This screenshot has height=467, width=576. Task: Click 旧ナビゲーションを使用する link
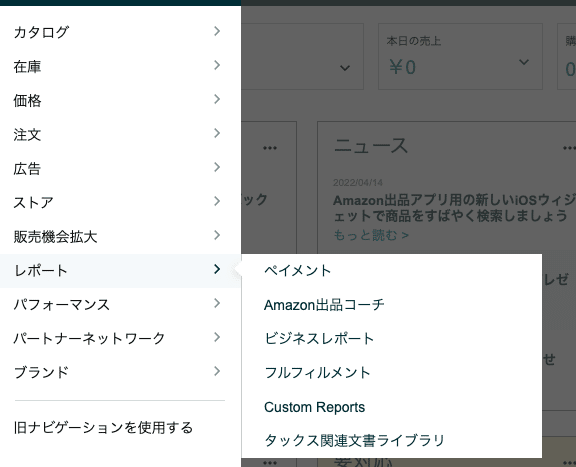coord(103,428)
